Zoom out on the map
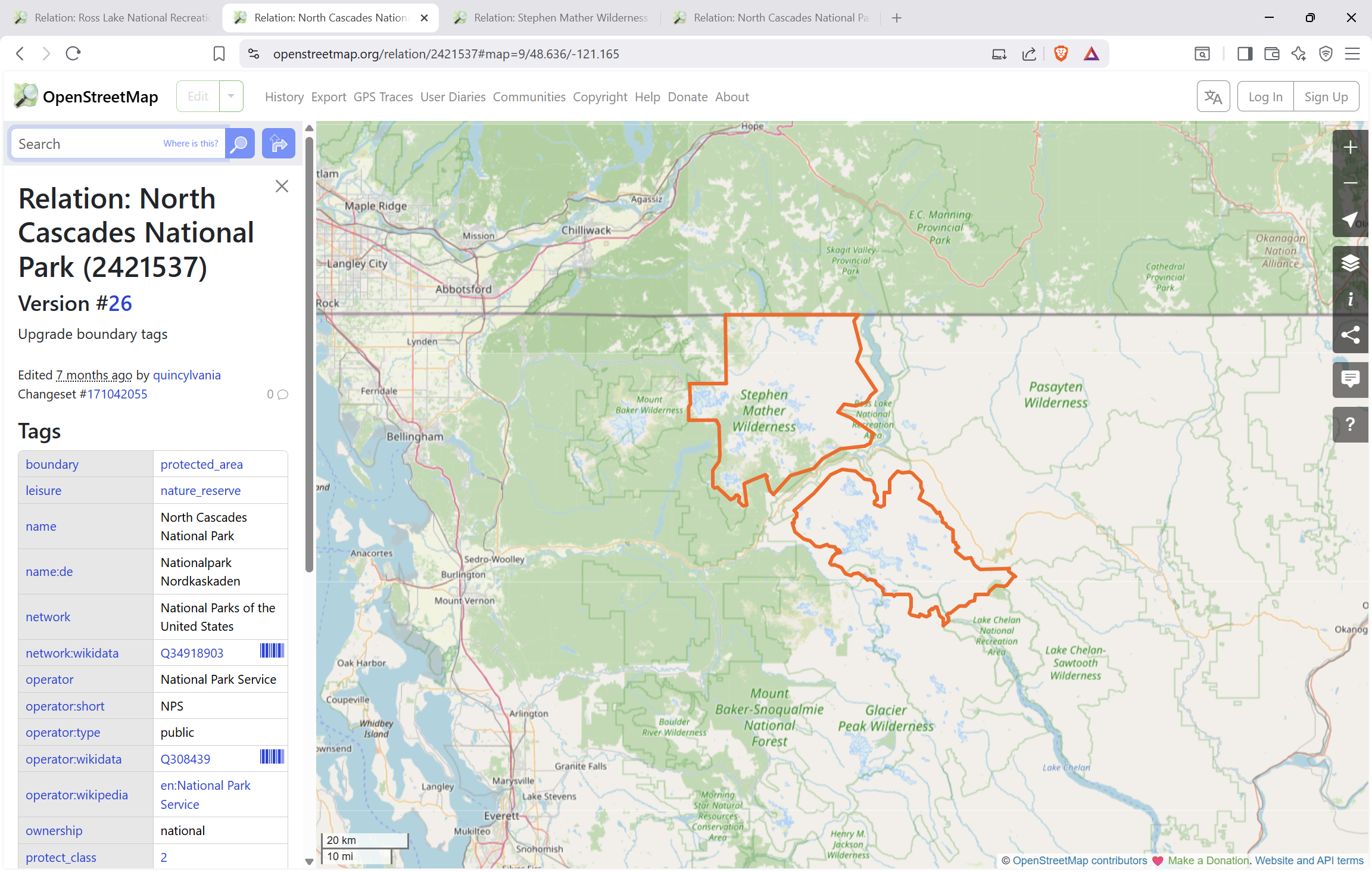Image resolution: width=1372 pixels, height=872 pixels. coord(1350,183)
